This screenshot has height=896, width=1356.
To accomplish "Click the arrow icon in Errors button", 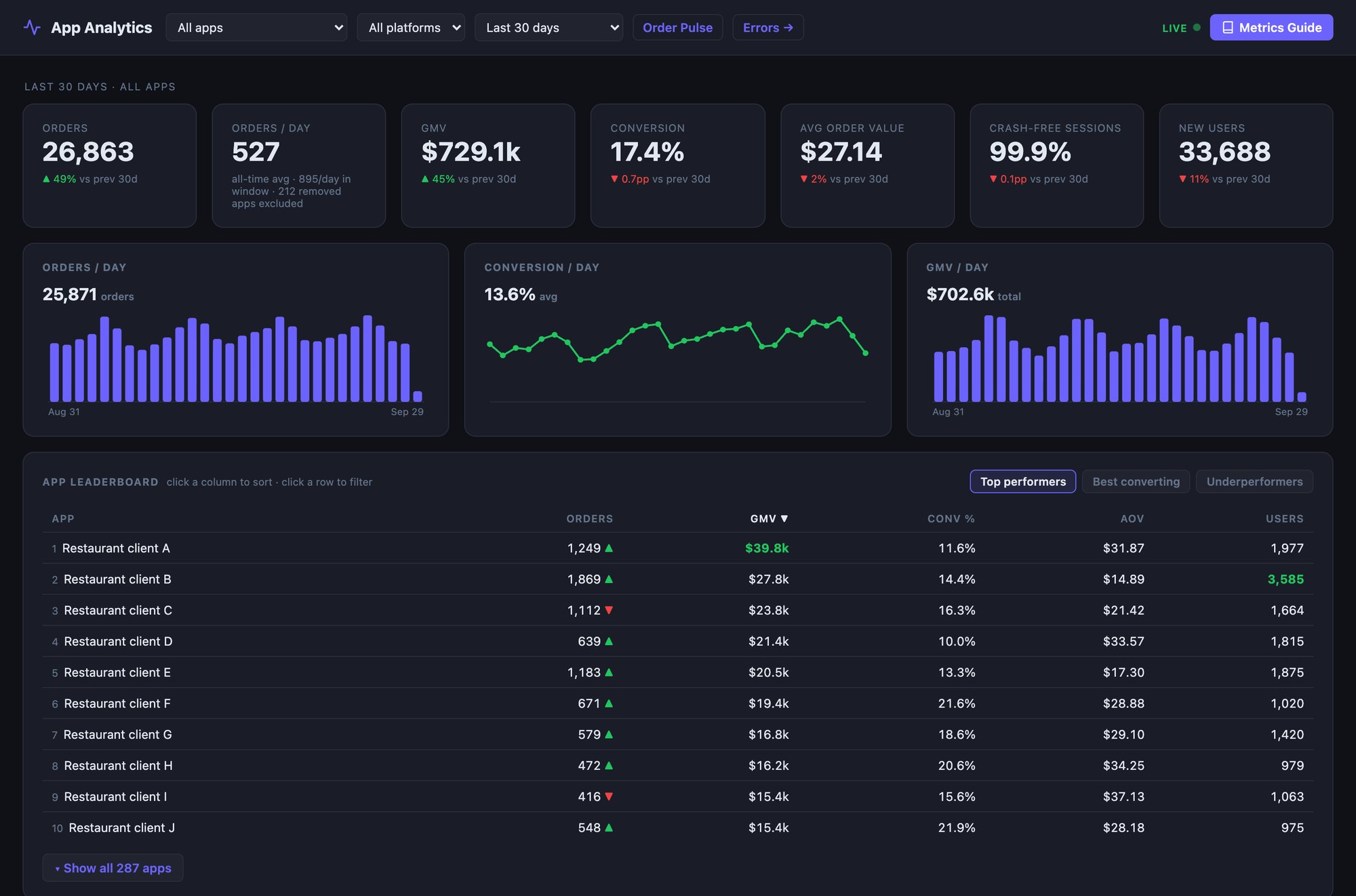I will pyautogui.click(x=788, y=28).
